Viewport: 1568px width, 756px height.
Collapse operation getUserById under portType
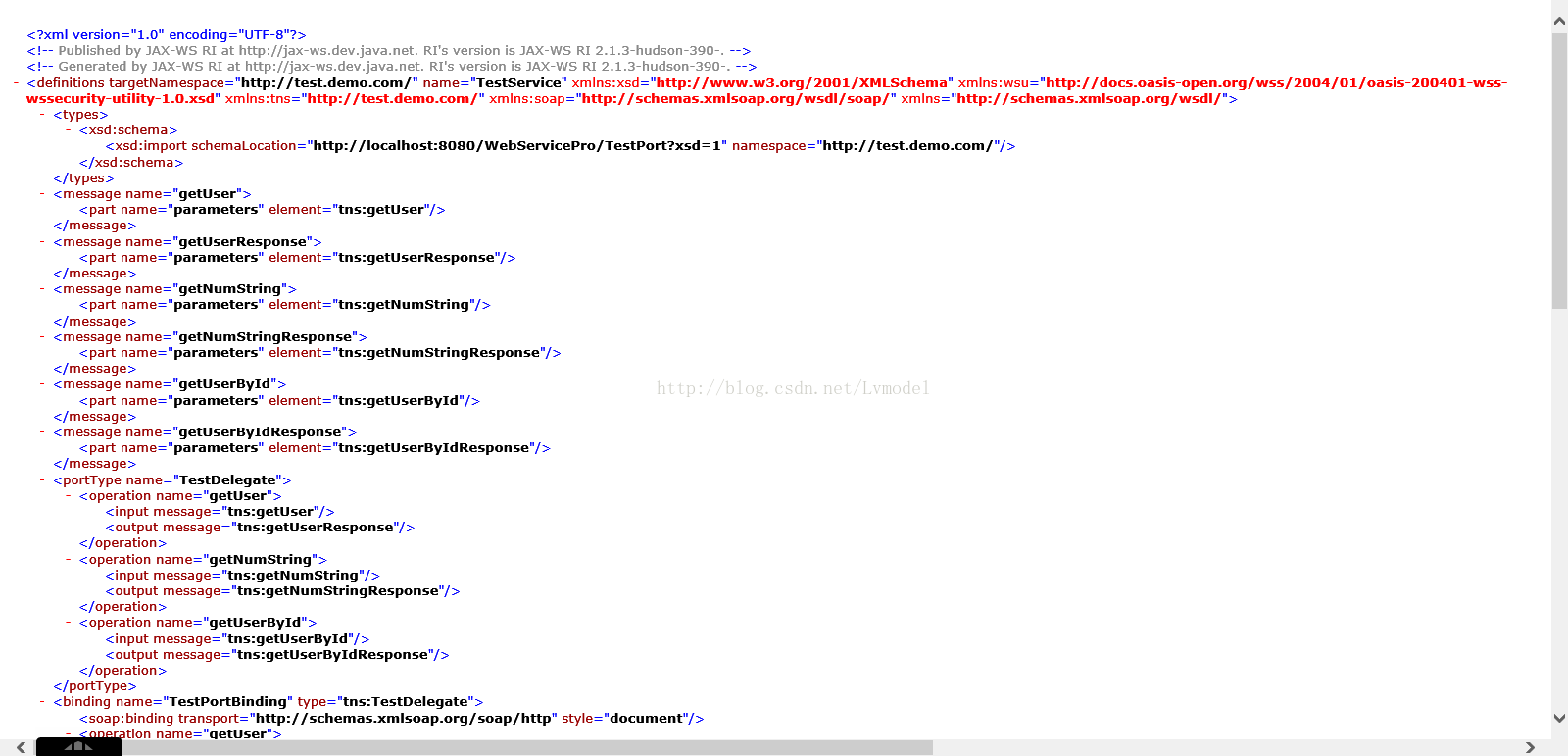[69, 623]
